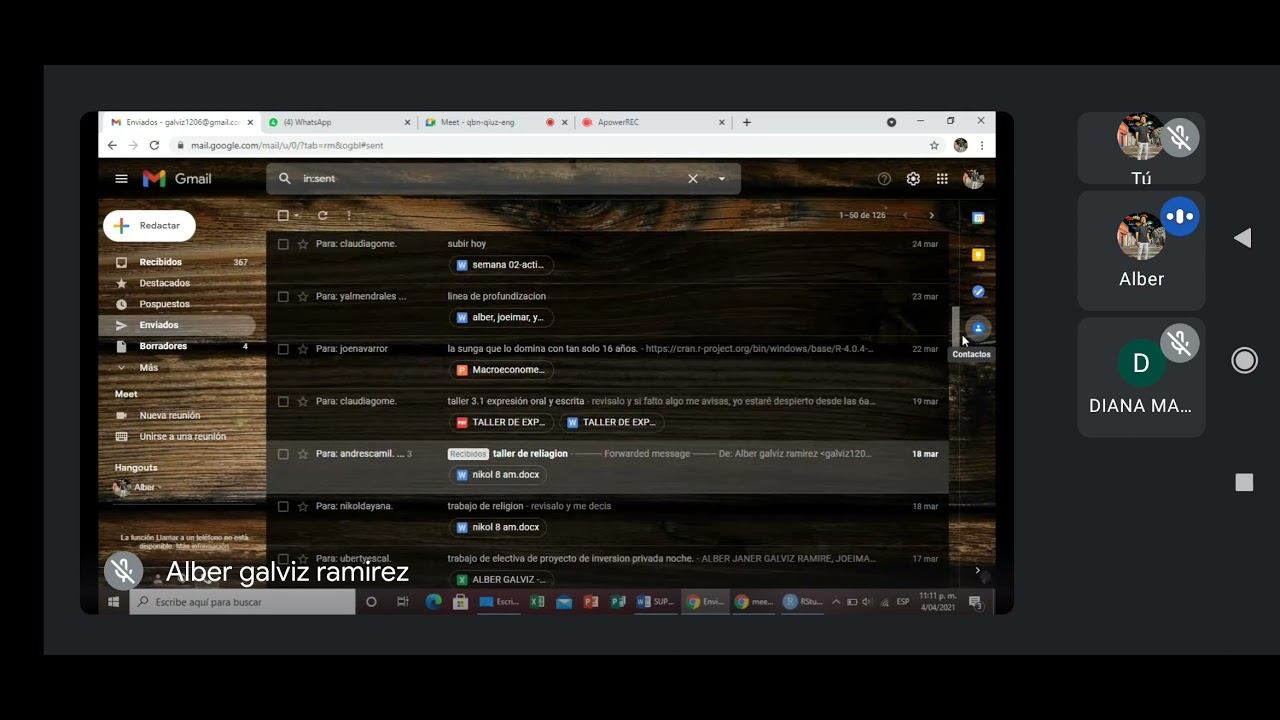1280x720 pixels.
Task: Select checkbox for email to yalmendrales
Action: click(283, 296)
